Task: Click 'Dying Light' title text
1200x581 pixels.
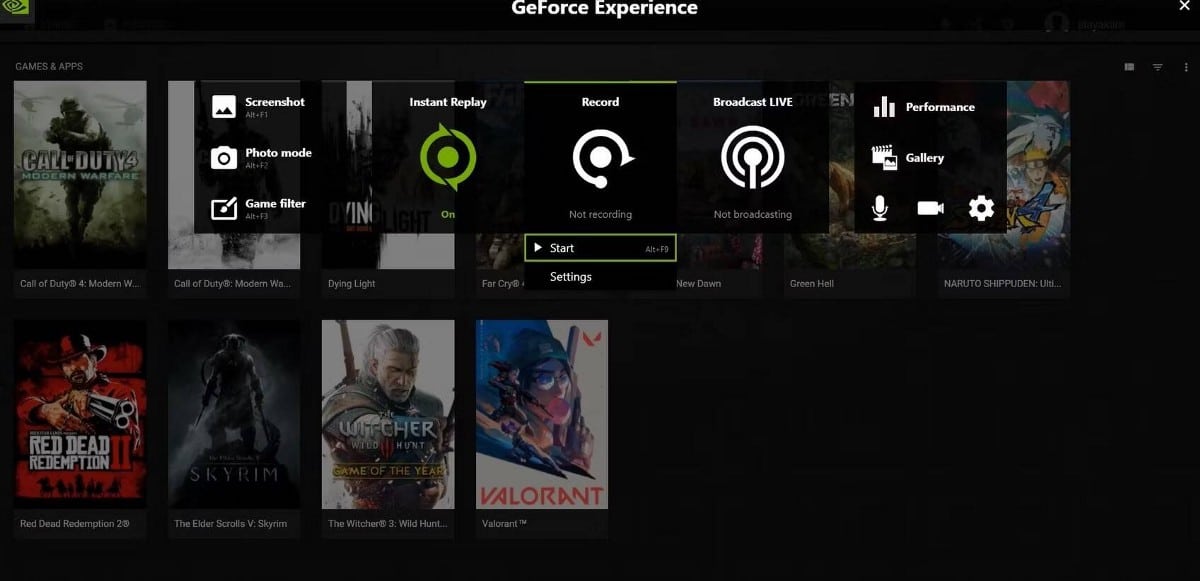Action: click(352, 284)
